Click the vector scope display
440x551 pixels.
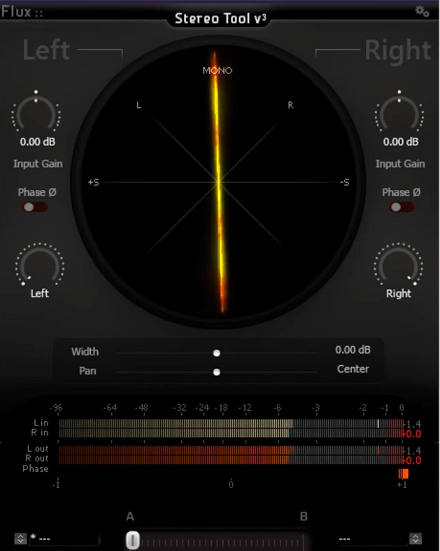(218, 182)
